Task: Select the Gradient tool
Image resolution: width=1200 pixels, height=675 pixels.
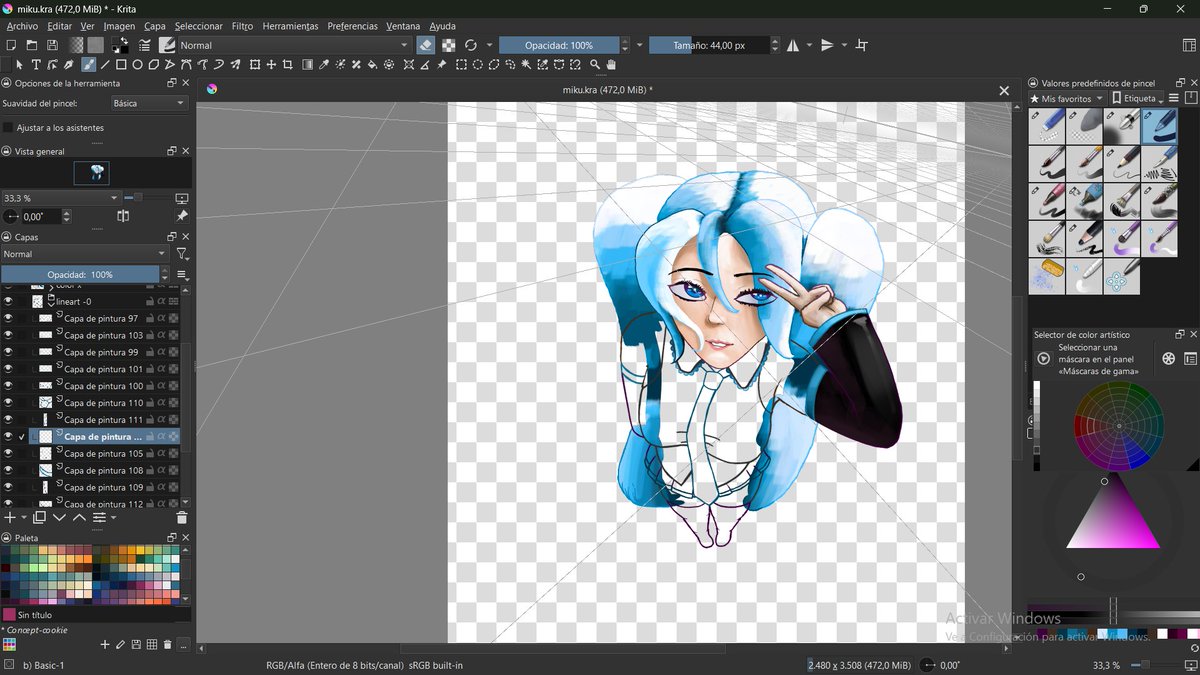Action: click(x=307, y=65)
